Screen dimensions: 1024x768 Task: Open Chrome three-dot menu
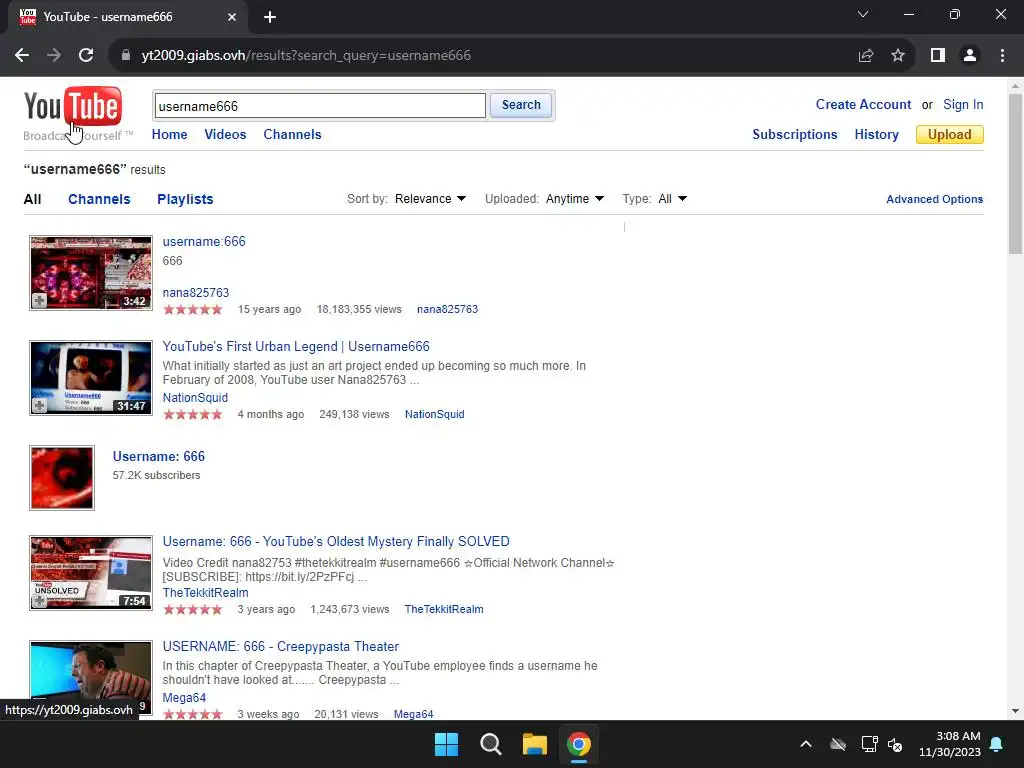click(x=1002, y=56)
